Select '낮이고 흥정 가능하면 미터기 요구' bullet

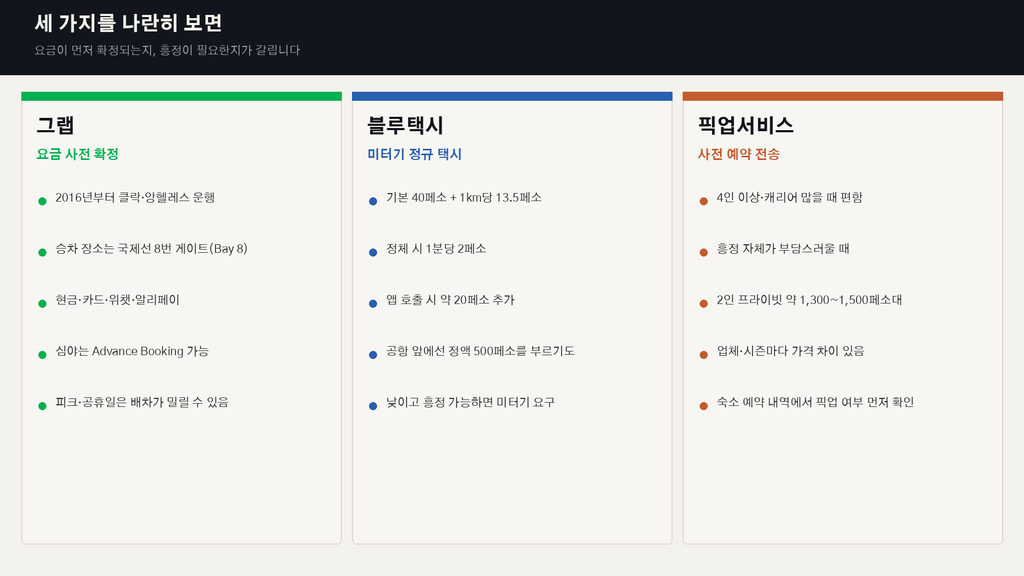point(470,402)
